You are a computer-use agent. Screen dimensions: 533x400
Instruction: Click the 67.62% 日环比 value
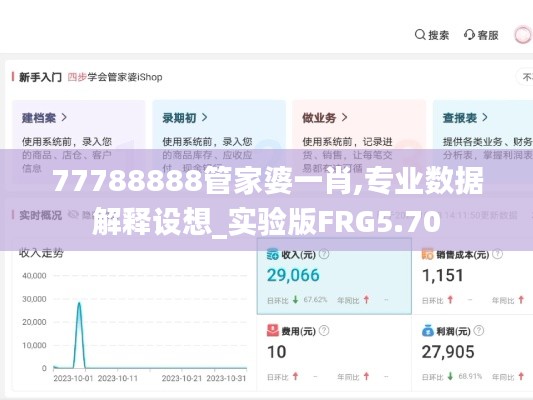[x=315, y=300]
